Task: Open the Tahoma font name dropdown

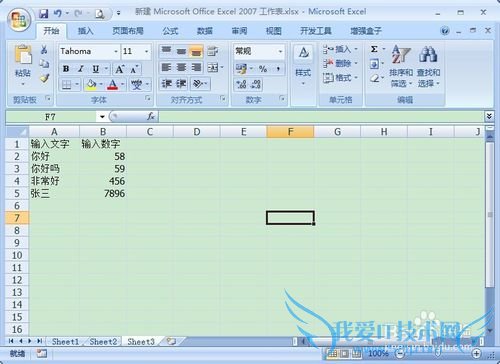Action: (x=116, y=52)
